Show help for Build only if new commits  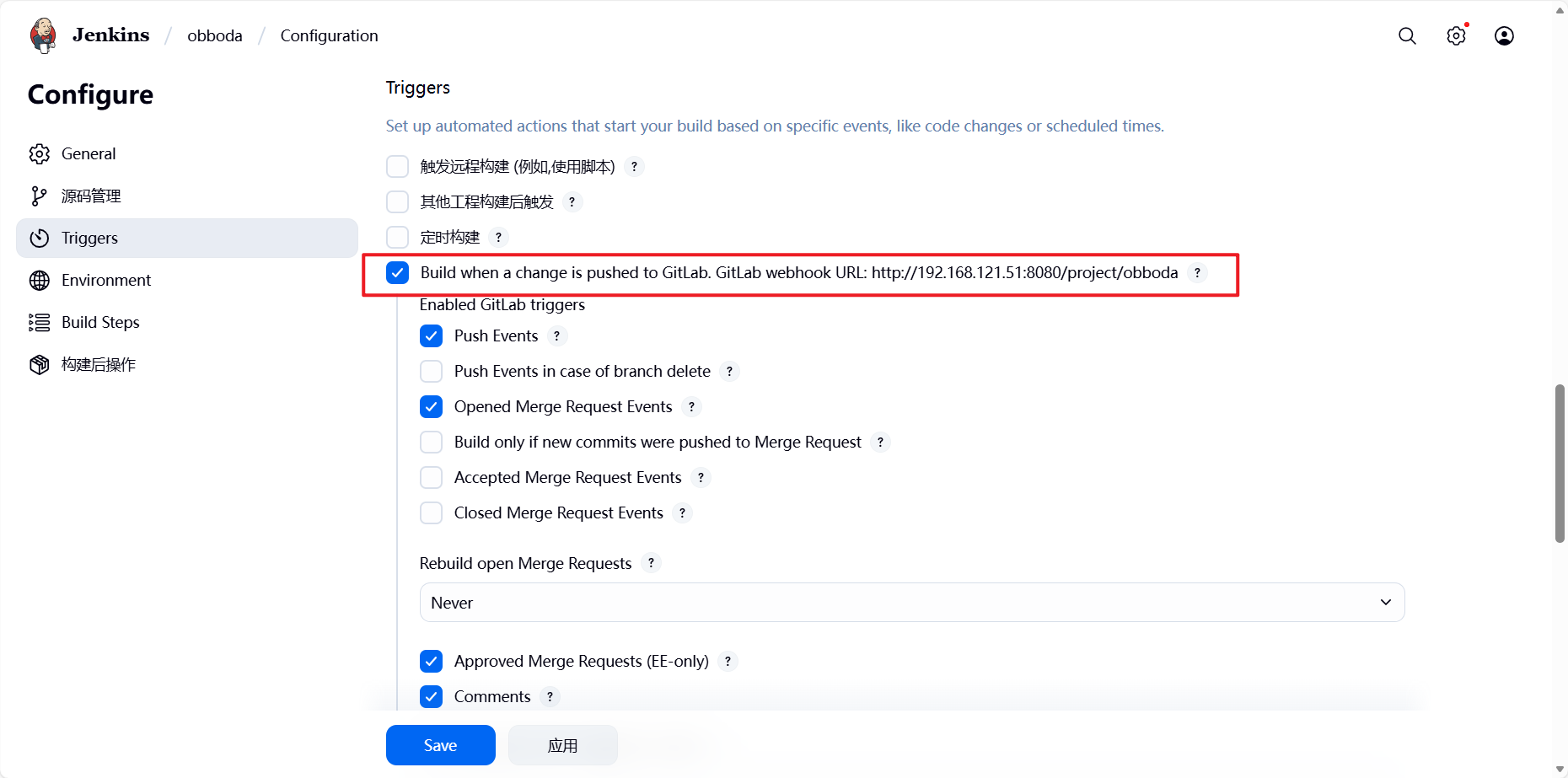[881, 443]
